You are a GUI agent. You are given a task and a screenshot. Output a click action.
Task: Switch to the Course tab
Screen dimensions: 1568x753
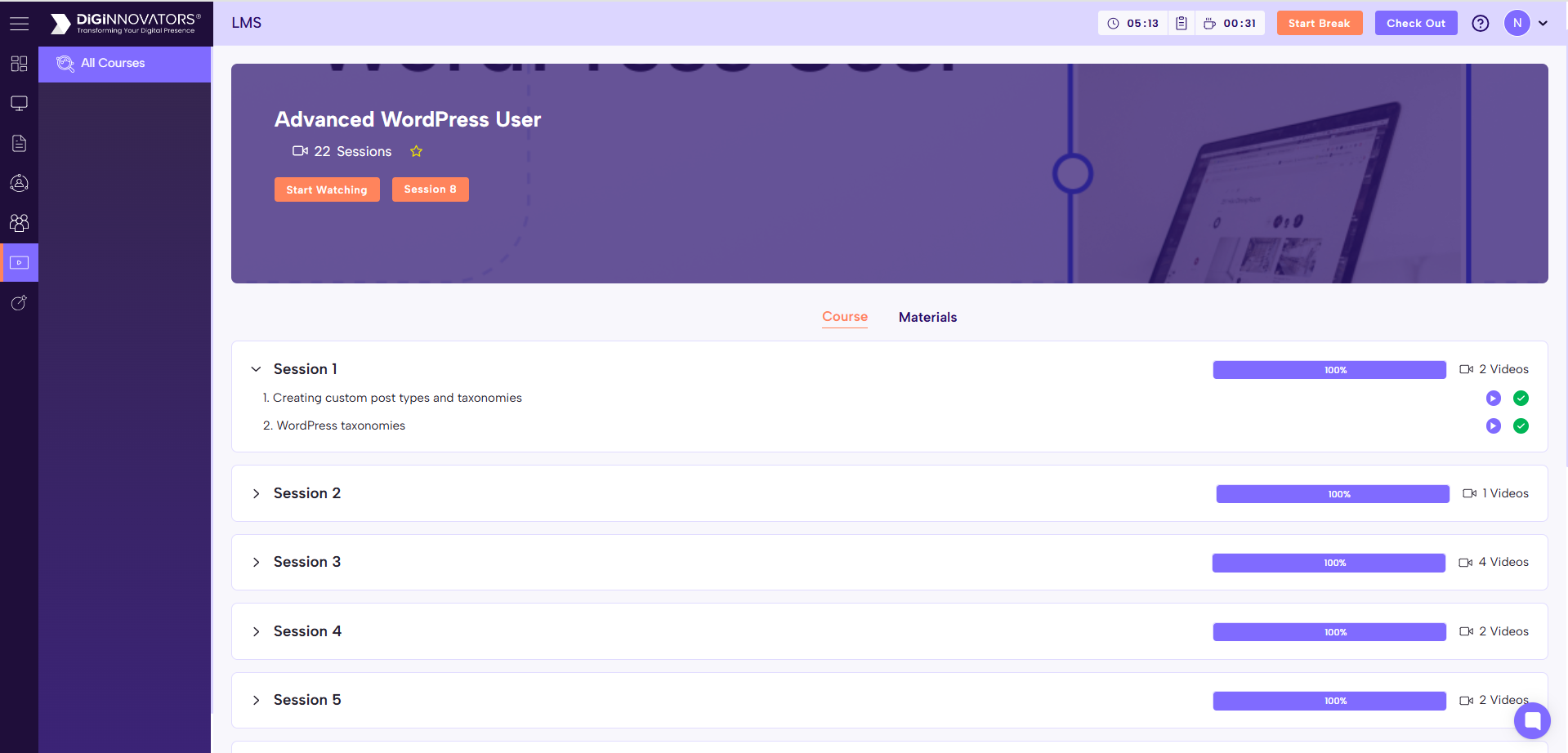point(845,317)
